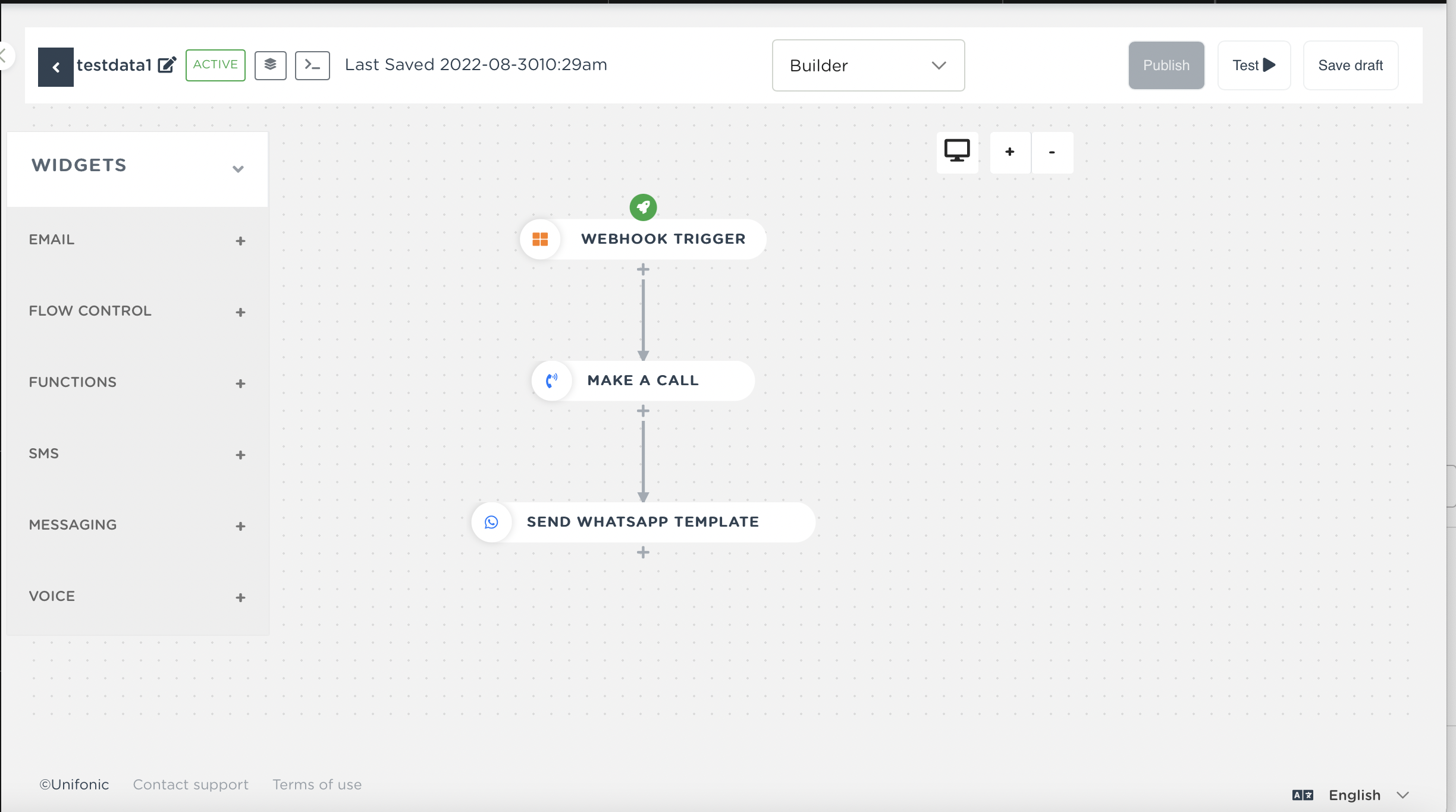Click the Save draft button
1456x812 pixels.
click(1350, 65)
